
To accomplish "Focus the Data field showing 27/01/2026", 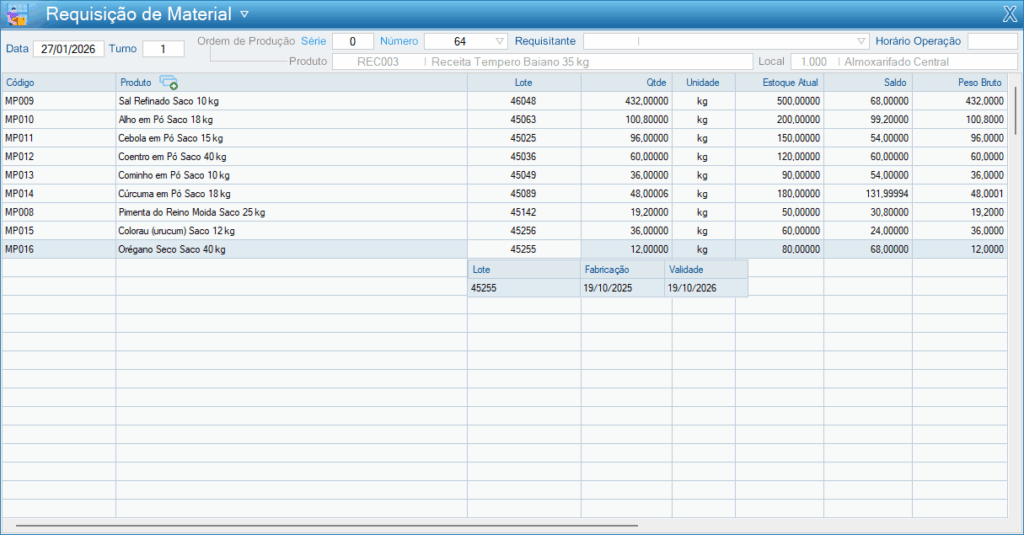I will click(x=68, y=48).
